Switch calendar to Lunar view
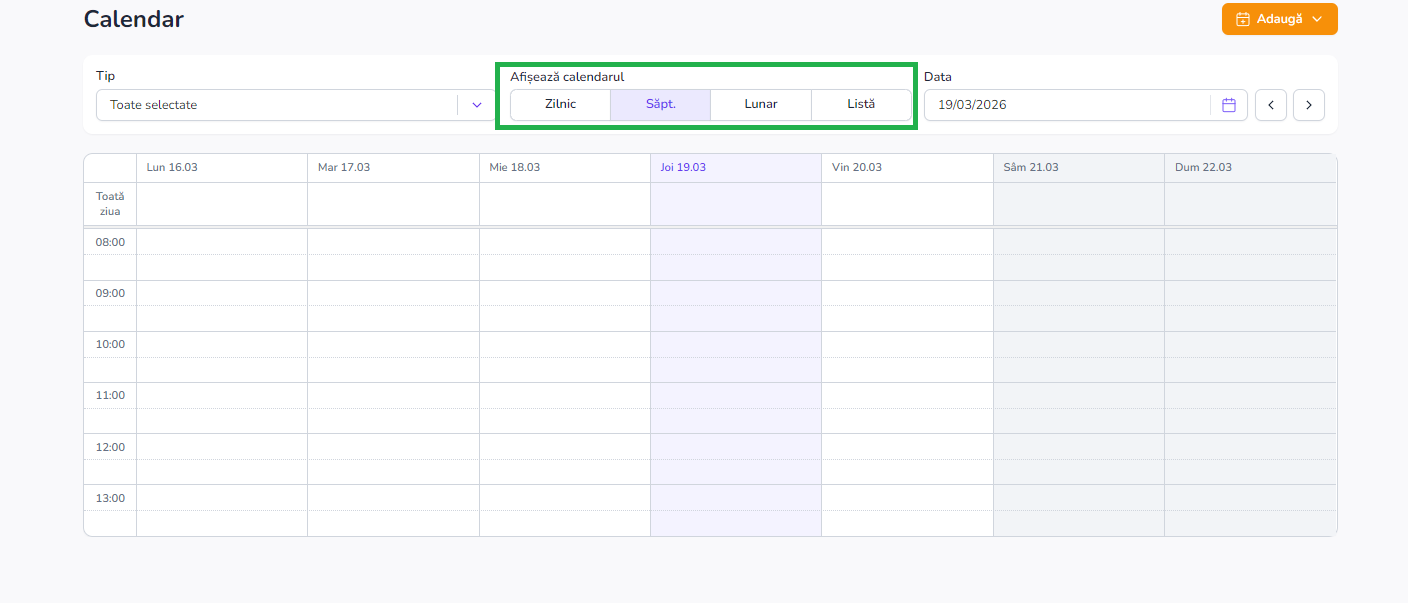 761,105
